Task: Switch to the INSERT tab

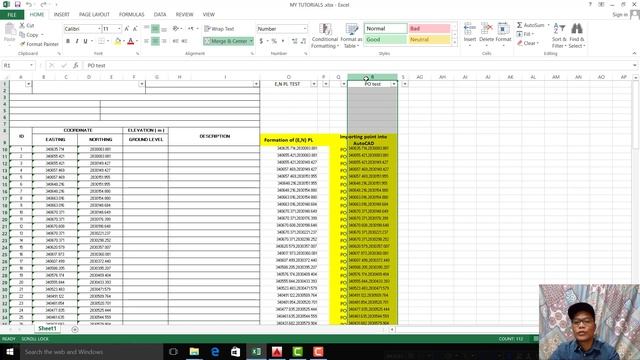Action: (62, 14)
